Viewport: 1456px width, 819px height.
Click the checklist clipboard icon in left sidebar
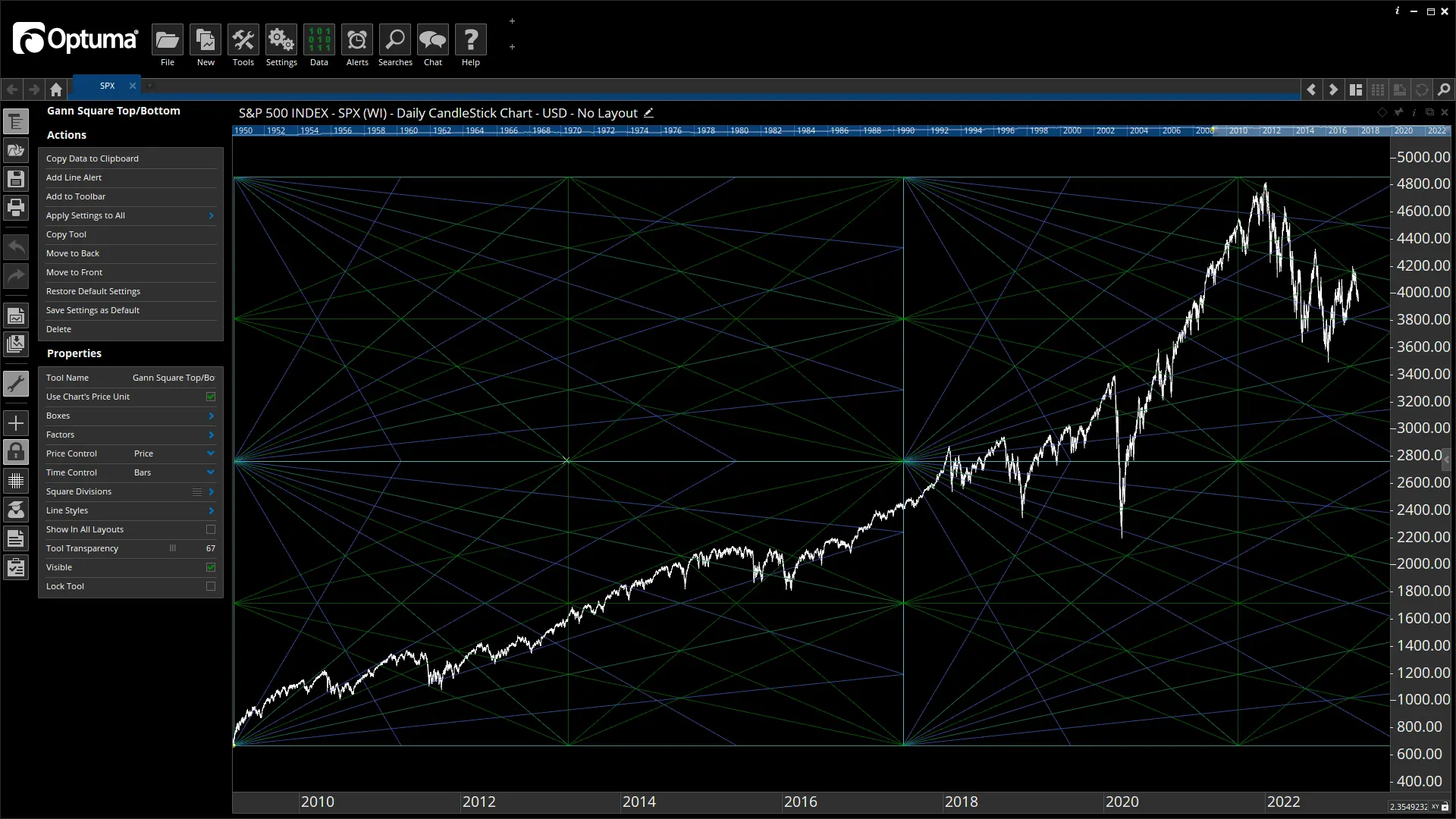click(16, 568)
